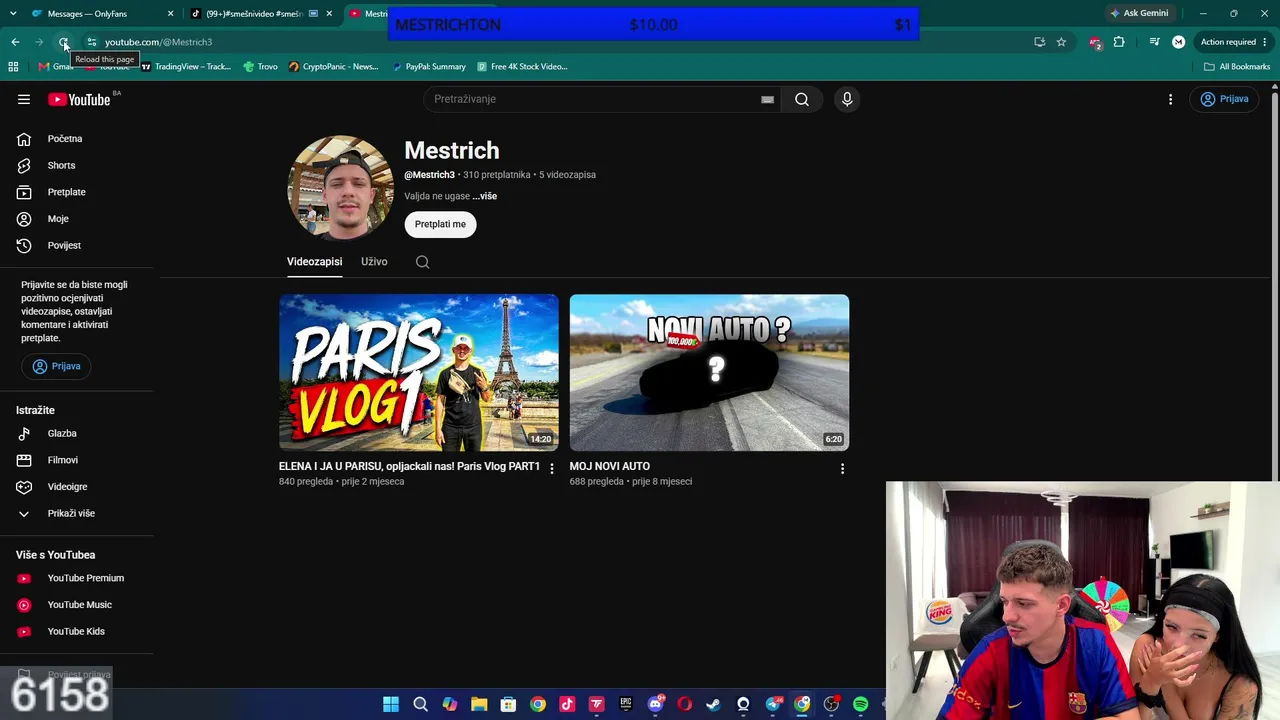The width and height of the screenshot is (1280, 720).
Task: Close the TikTok browser tab
Action: tap(329, 14)
